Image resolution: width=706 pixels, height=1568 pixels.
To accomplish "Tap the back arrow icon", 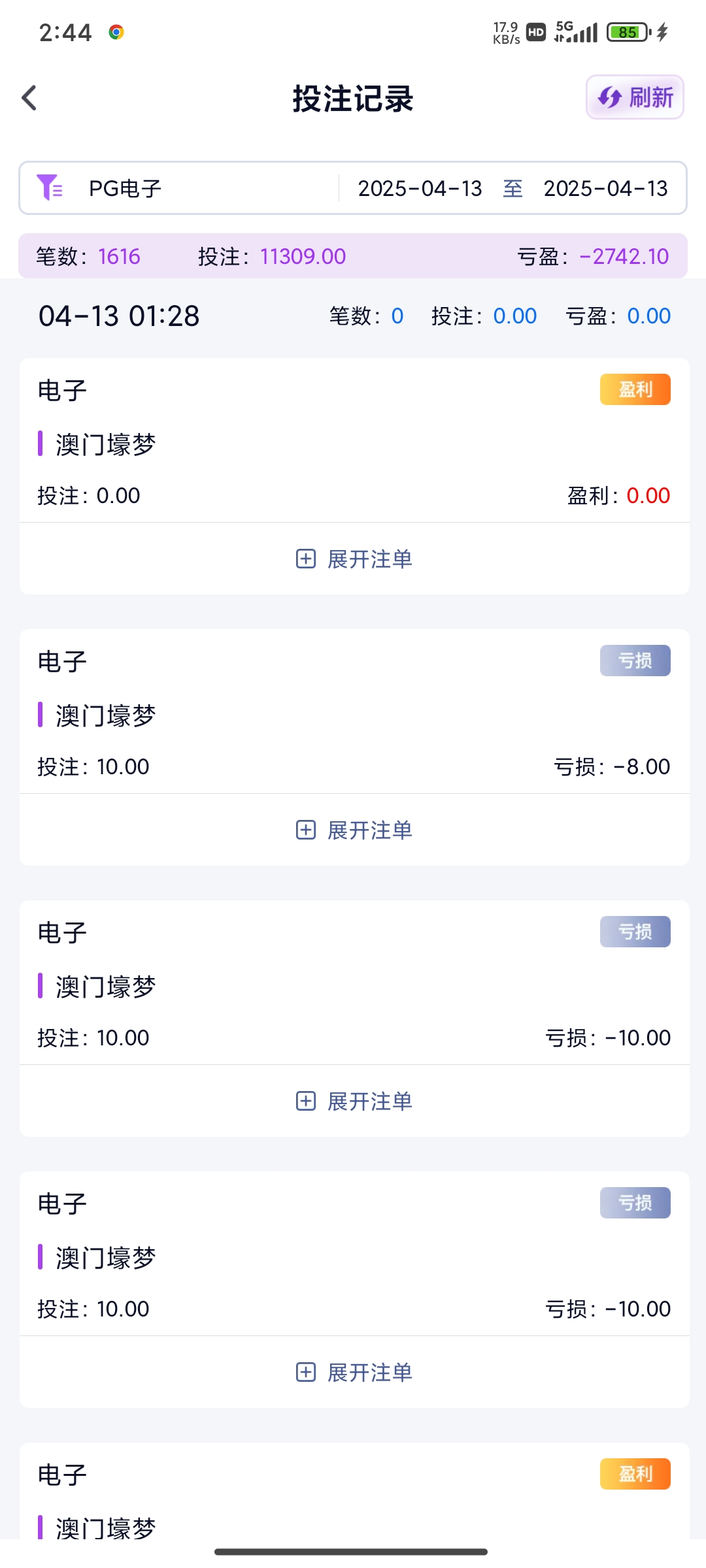I will (x=29, y=98).
